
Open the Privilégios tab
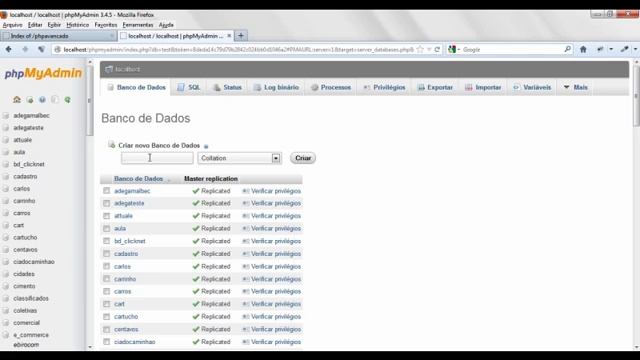(384, 87)
